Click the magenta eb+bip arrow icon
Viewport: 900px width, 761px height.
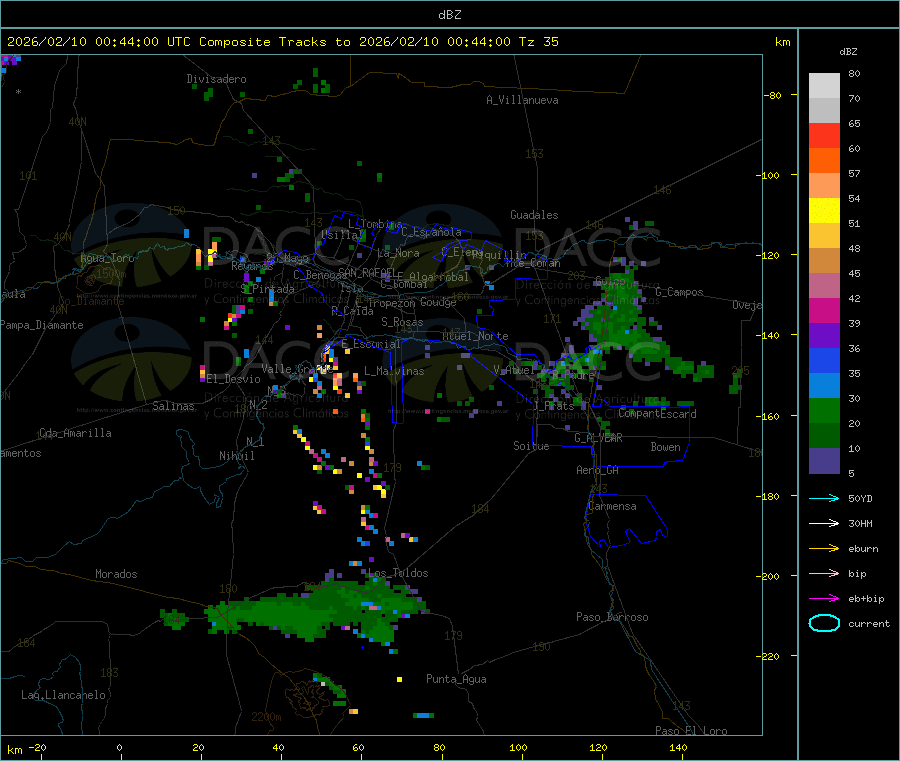(x=824, y=598)
